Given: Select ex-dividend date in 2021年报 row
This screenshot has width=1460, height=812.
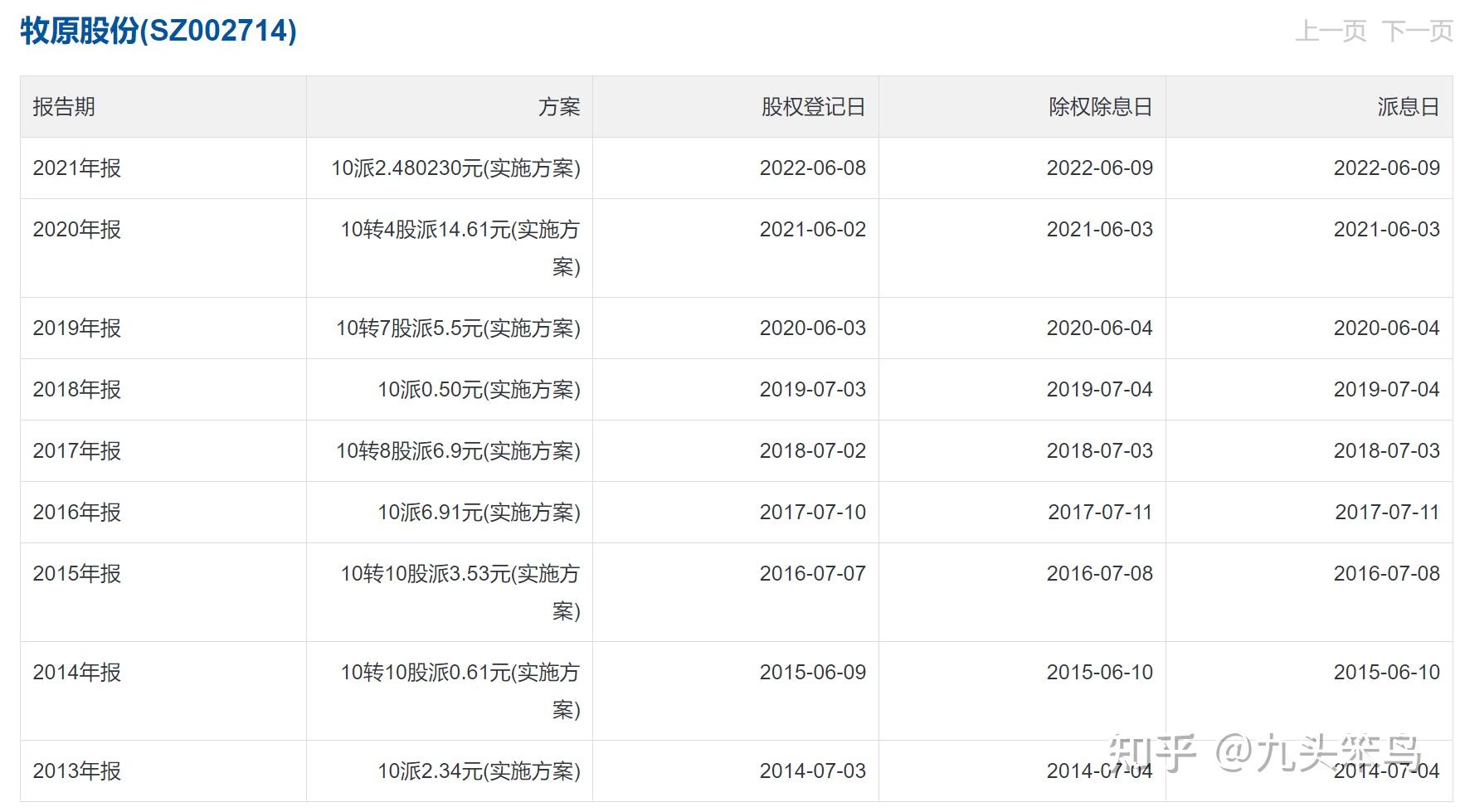Looking at the screenshot, I should click(1100, 168).
